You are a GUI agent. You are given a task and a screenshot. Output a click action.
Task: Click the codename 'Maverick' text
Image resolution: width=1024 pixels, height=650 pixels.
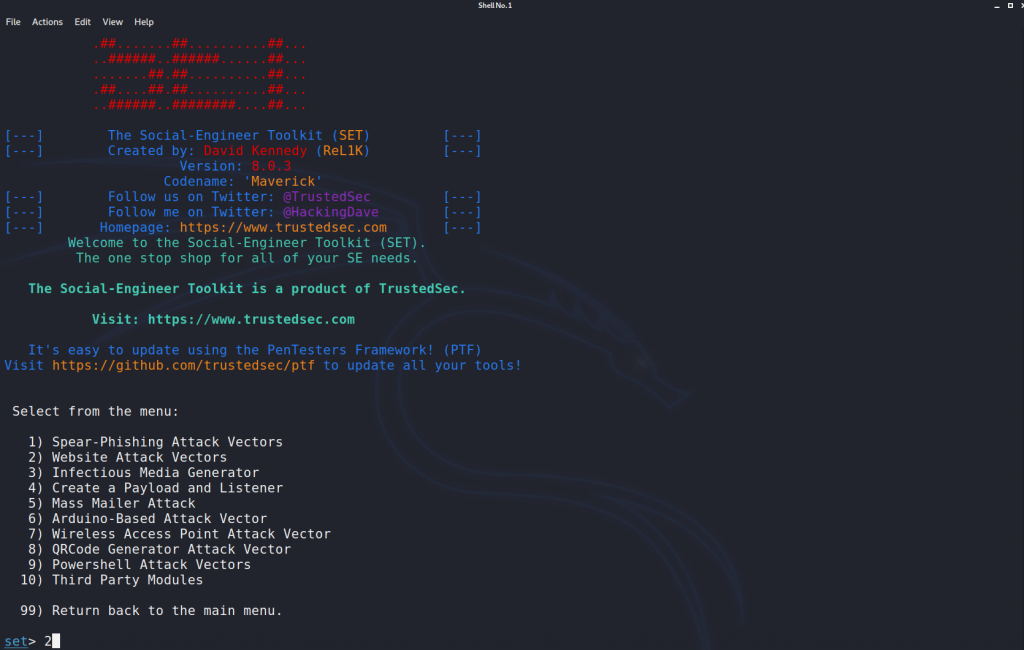tap(283, 182)
